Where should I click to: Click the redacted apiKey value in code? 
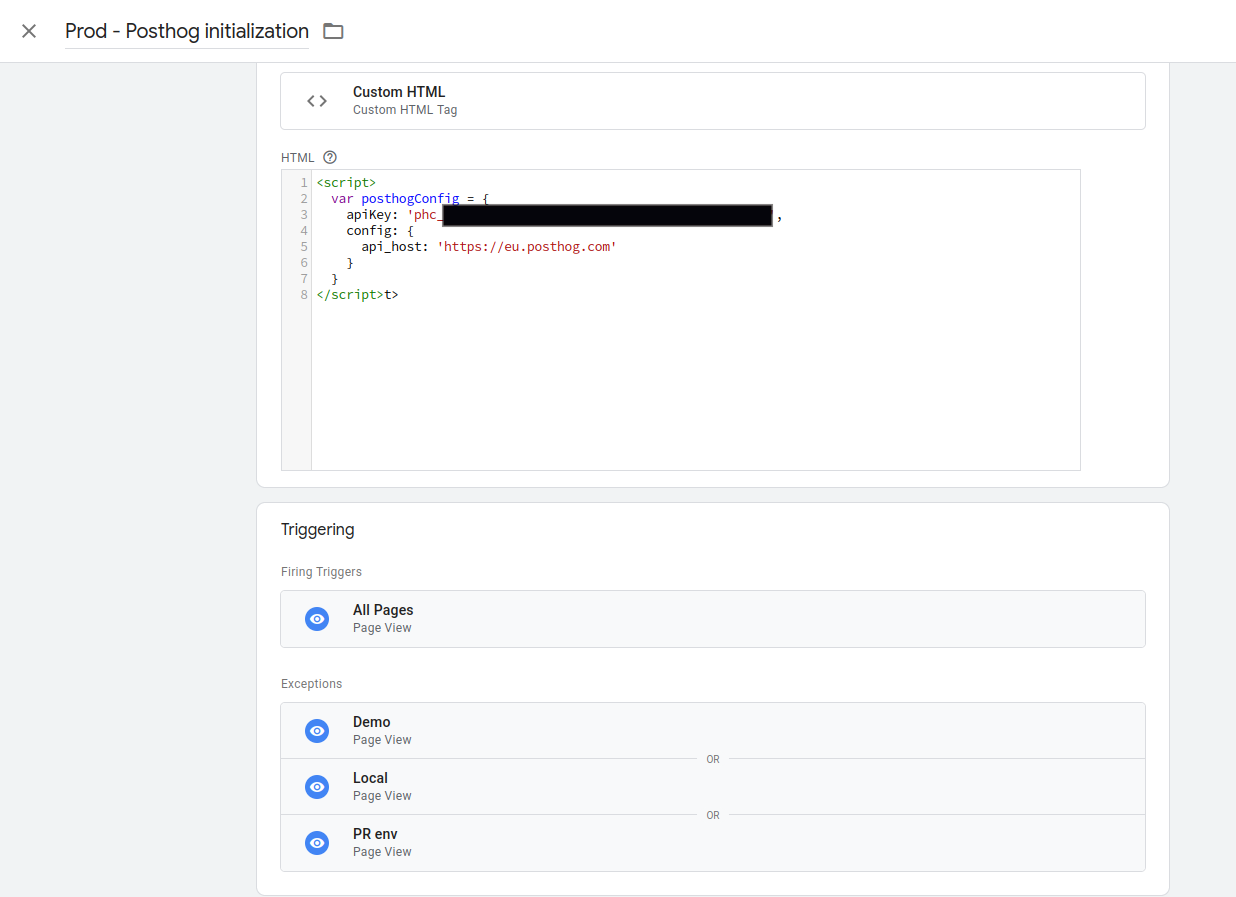pyautogui.click(x=606, y=215)
